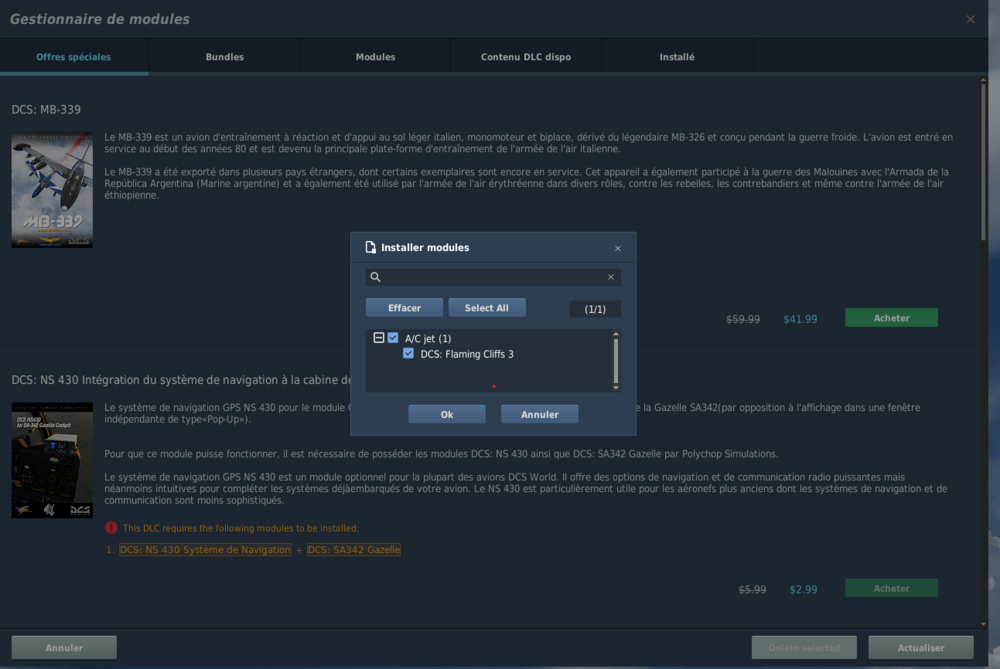Click the module list scrollbar thumb
The height and width of the screenshot is (669, 1000).
tap(615, 360)
